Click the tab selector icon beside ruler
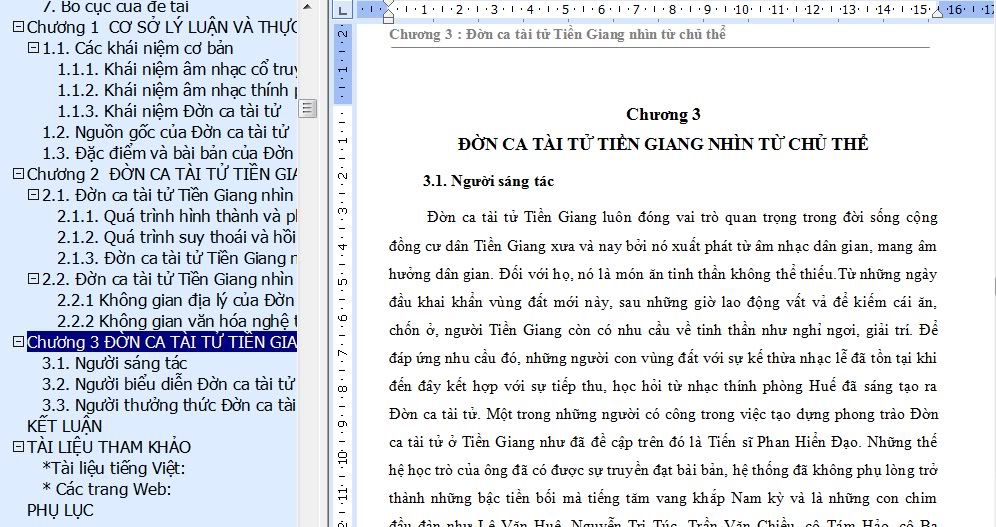This screenshot has width=996, height=527. 343,10
